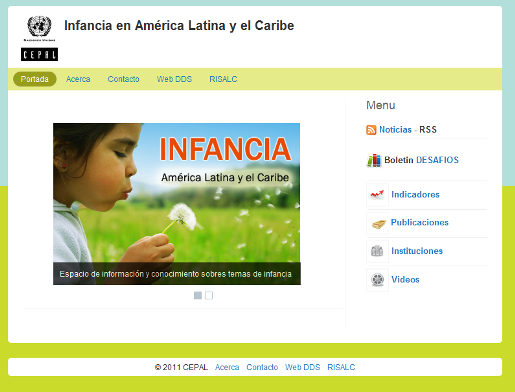Click the Instituciones building icon

[x=377, y=251]
